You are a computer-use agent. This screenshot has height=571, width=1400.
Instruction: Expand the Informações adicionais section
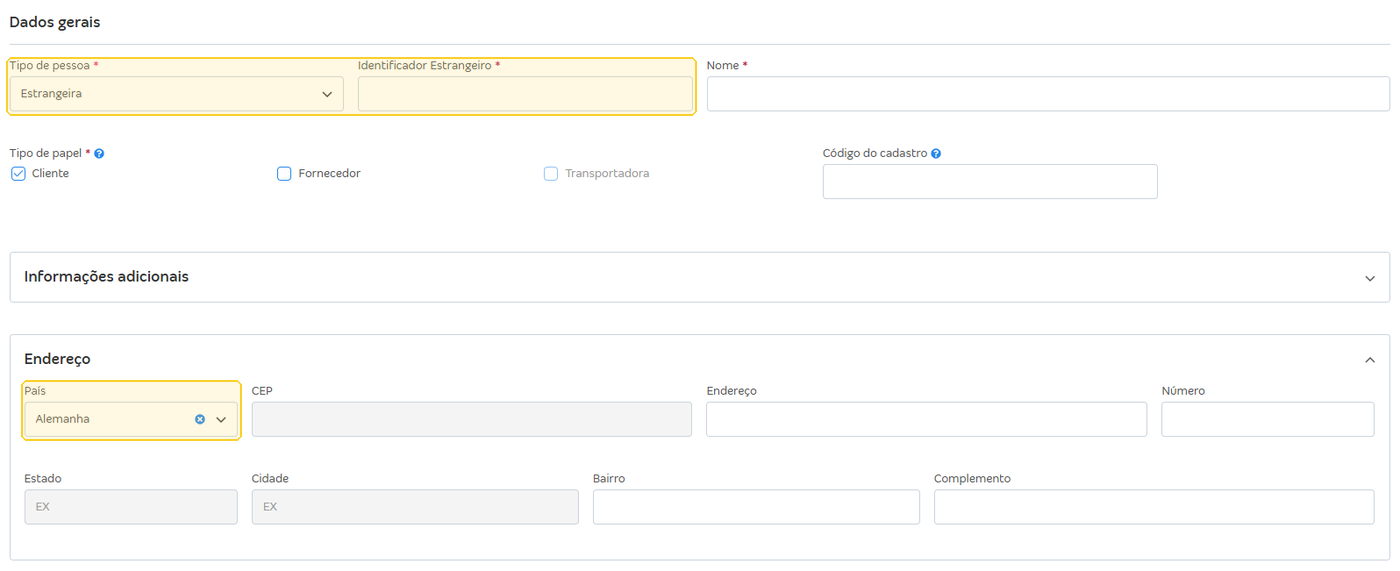(x=1370, y=278)
